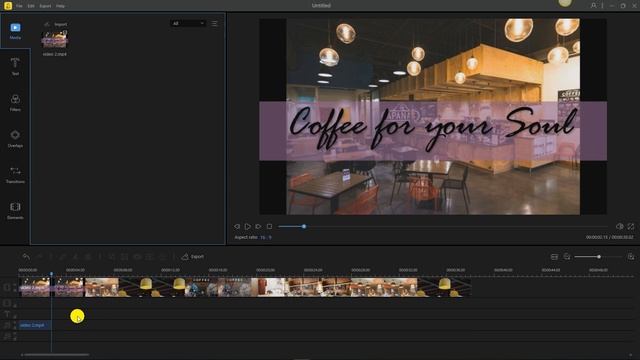
Task: Undo the last action in toolbar
Action: click(x=26, y=256)
